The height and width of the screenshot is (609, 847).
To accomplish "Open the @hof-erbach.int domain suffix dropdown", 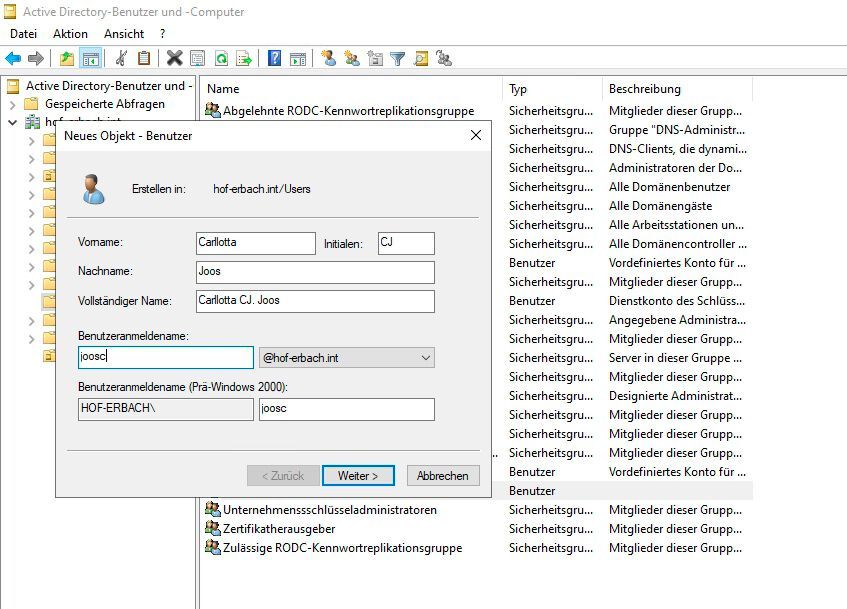I will [425, 357].
